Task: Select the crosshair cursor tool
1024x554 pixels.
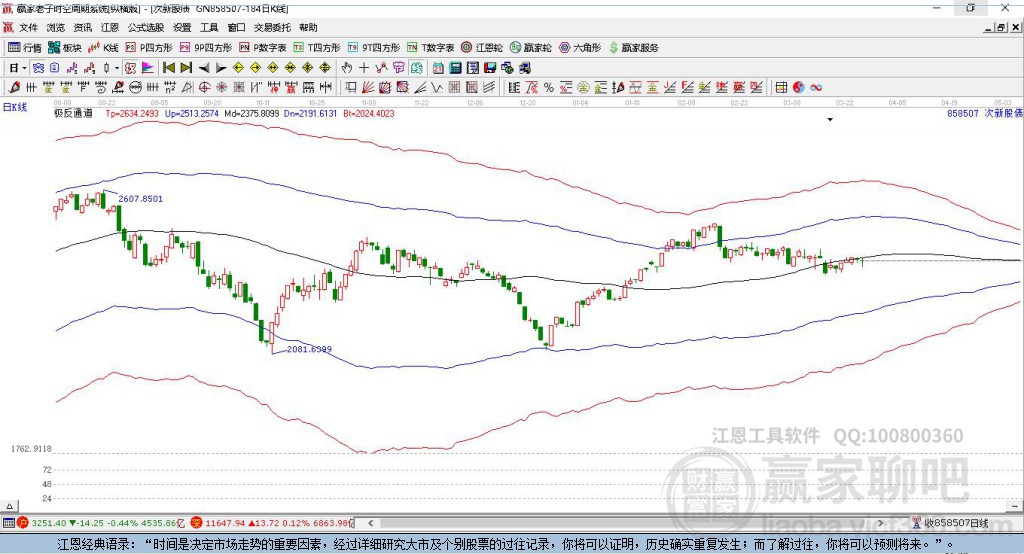Action: click(x=364, y=68)
